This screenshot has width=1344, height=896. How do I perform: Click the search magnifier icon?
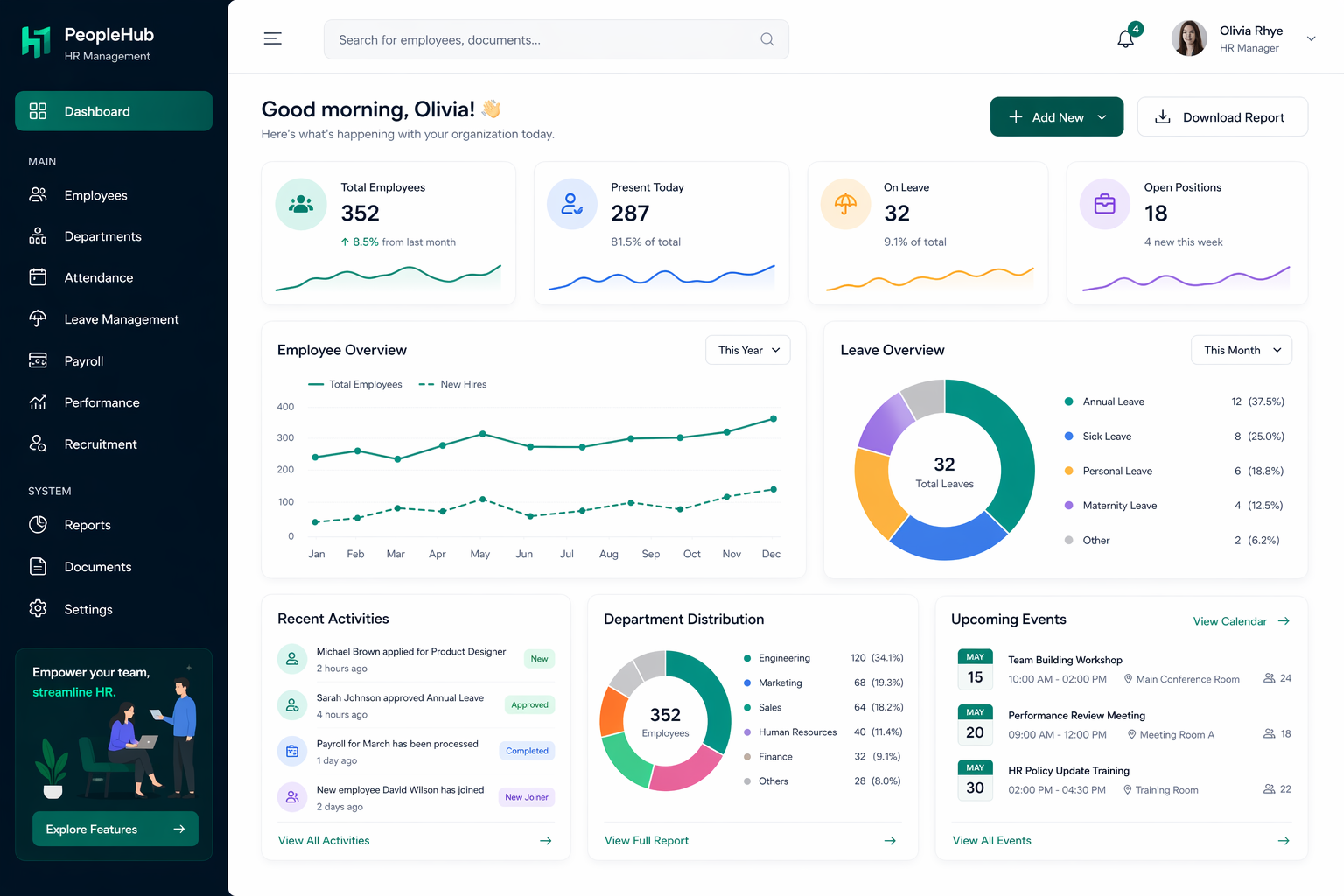[x=767, y=39]
